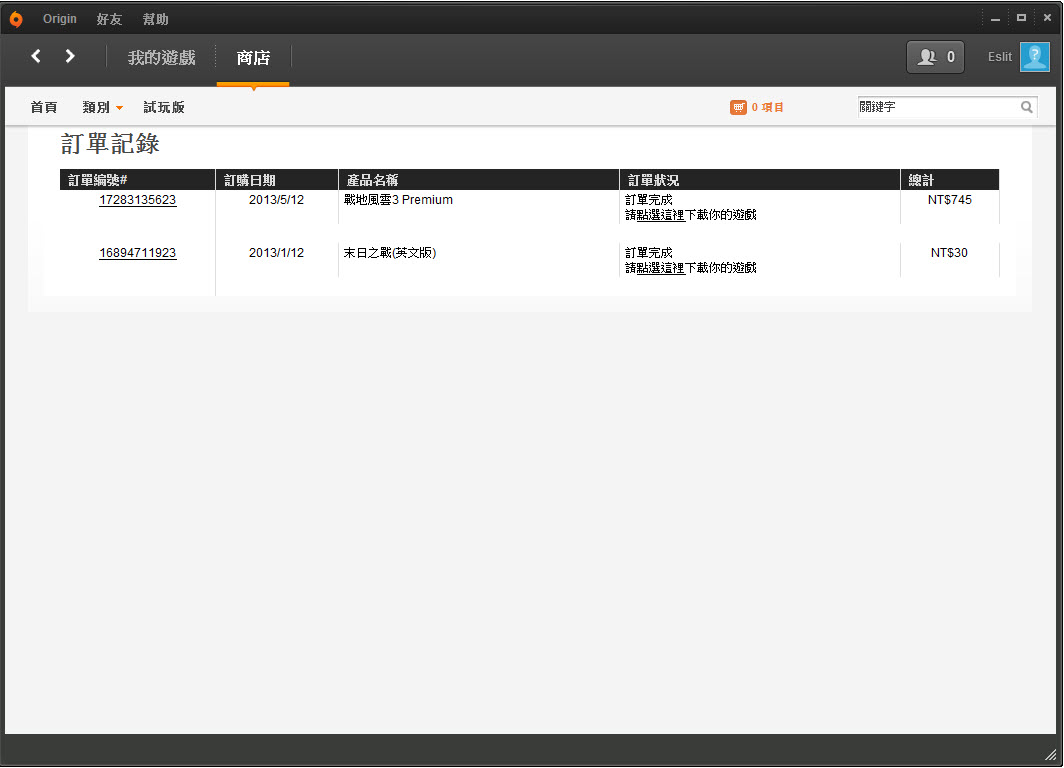Go forward with the right arrow

pos(70,57)
